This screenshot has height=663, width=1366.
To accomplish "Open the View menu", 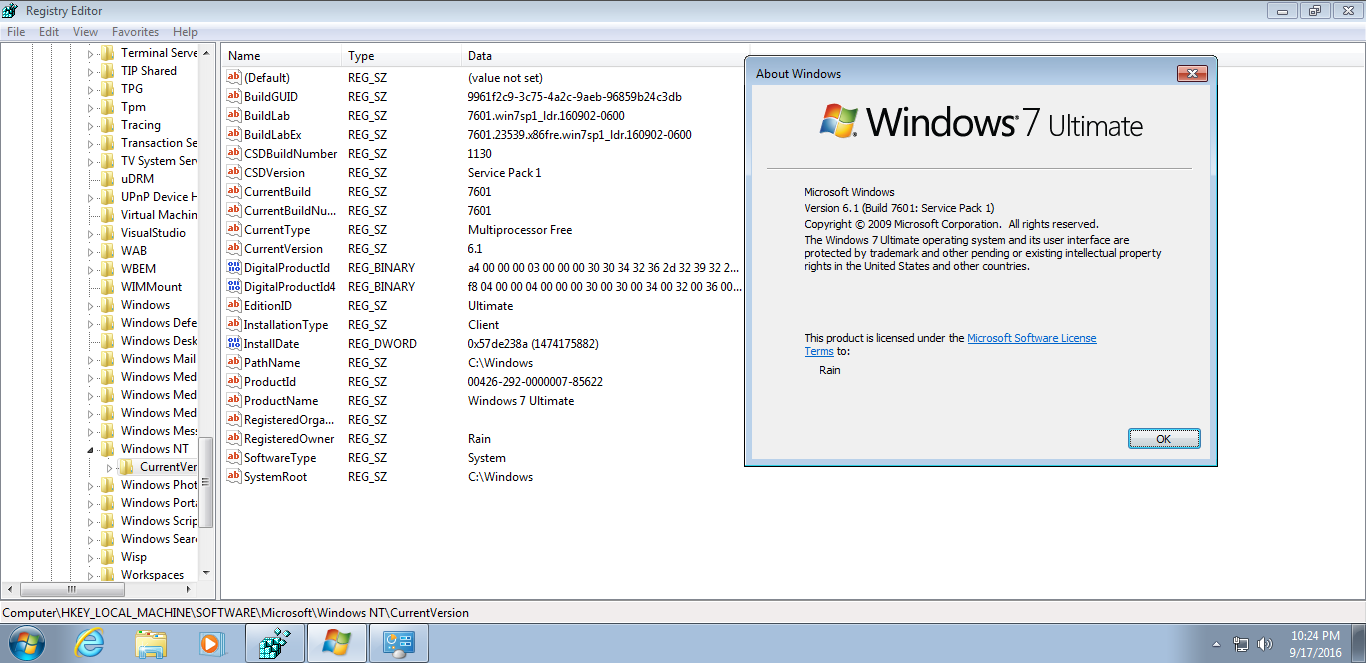I will 85,32.
